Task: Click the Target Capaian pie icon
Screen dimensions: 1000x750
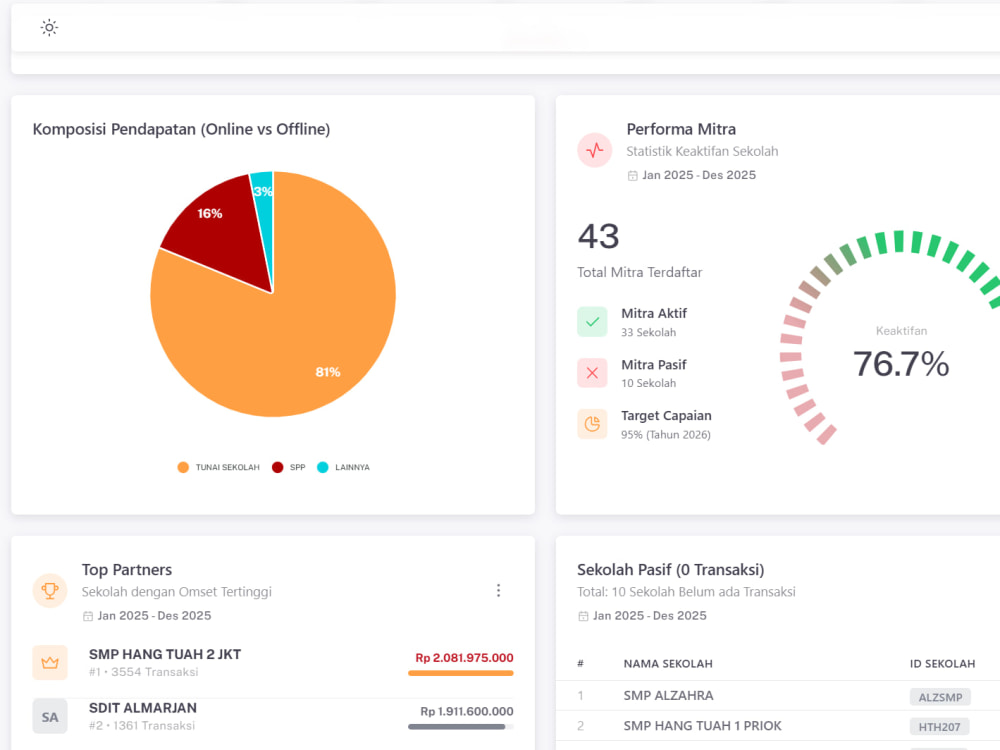Action: pos(592,424)
